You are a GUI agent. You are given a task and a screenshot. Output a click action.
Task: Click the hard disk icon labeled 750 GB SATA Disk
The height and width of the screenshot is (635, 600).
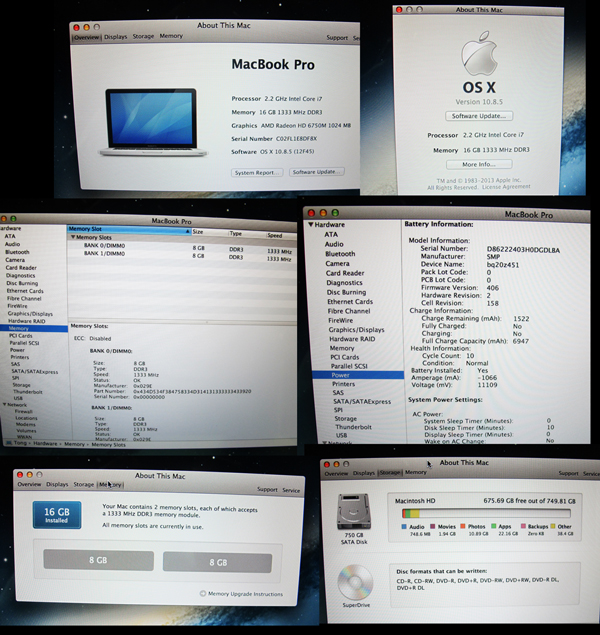point(354,511)
